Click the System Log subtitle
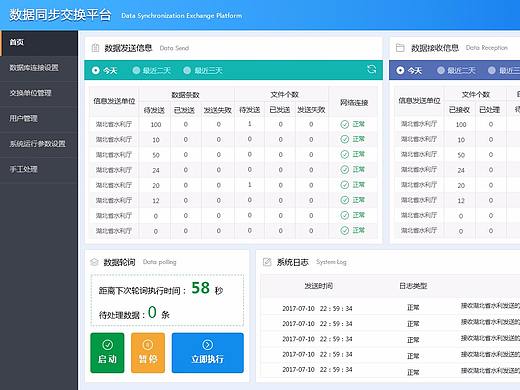520x390 pixels. click(x=331, y=262)
